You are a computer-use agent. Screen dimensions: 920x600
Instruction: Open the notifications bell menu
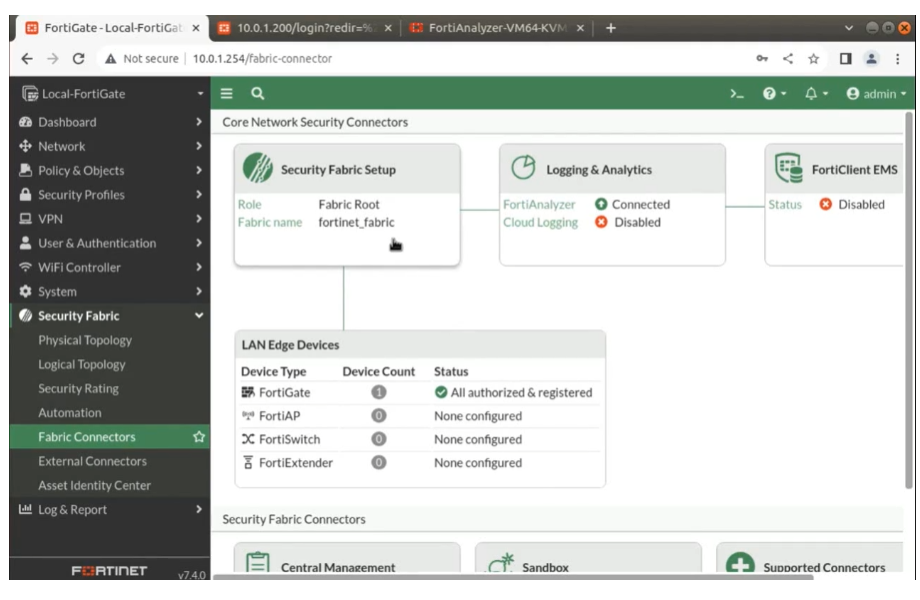816,94
